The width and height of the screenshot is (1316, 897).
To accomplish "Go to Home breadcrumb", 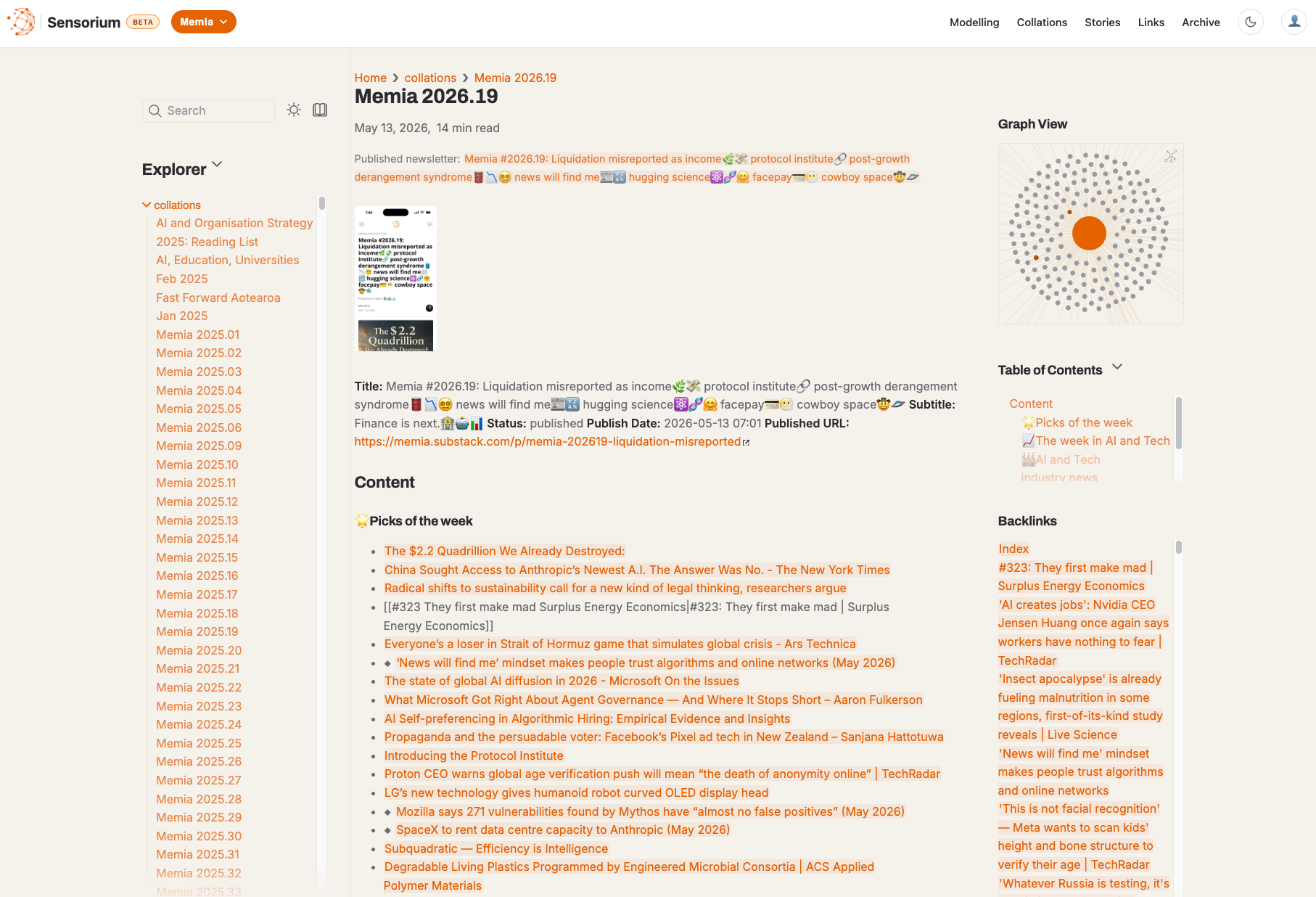I will pos(371,78).
